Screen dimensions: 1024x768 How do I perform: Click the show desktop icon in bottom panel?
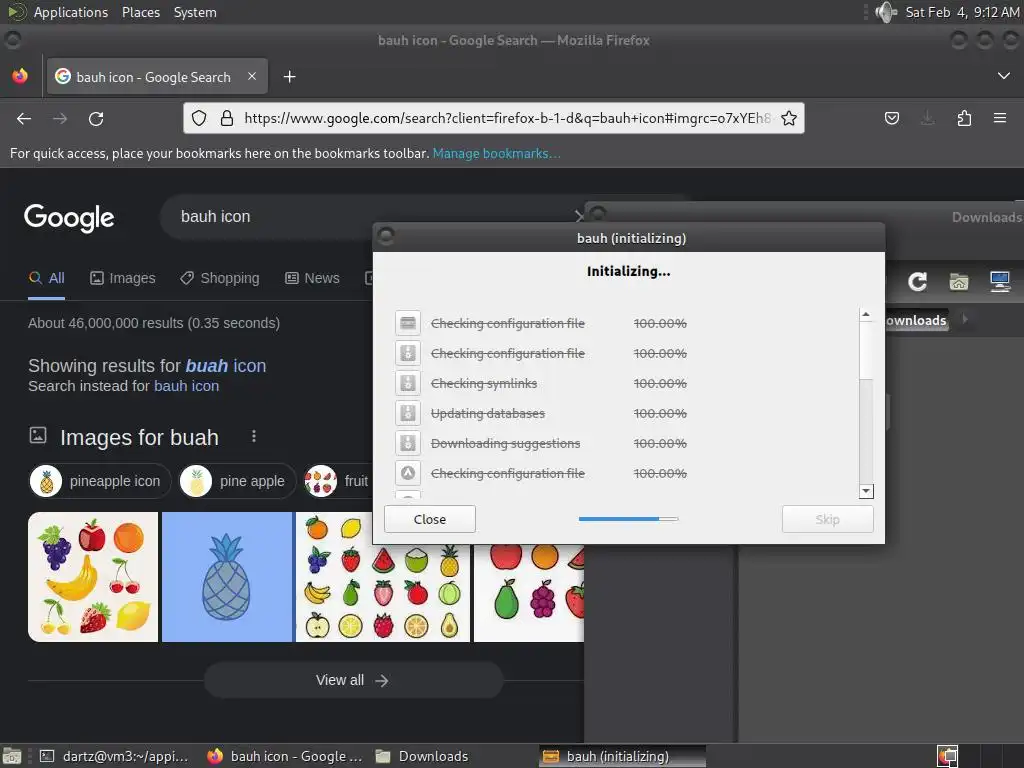[x=12, y=756]
